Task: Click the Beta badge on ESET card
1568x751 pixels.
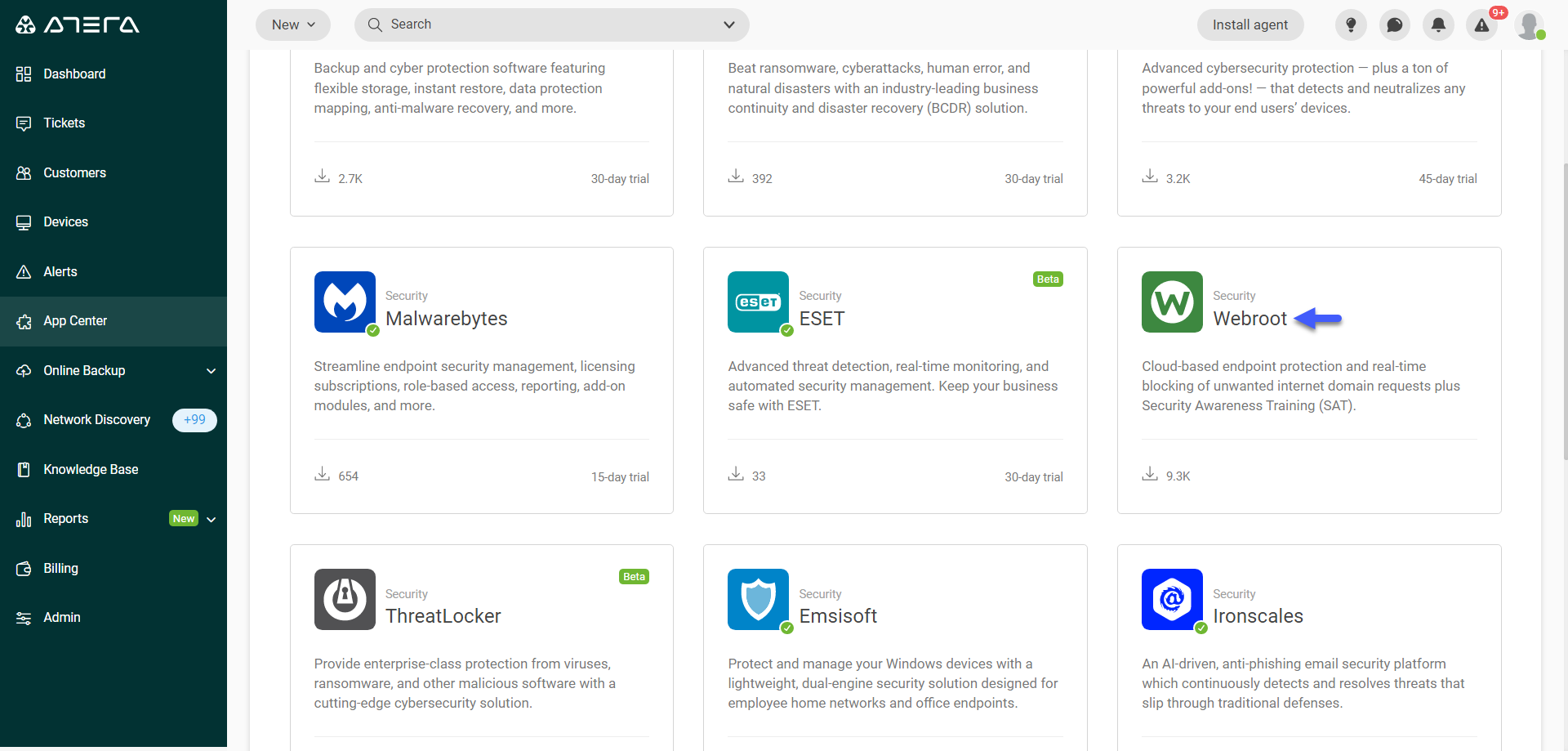Action: [1048, 279]
